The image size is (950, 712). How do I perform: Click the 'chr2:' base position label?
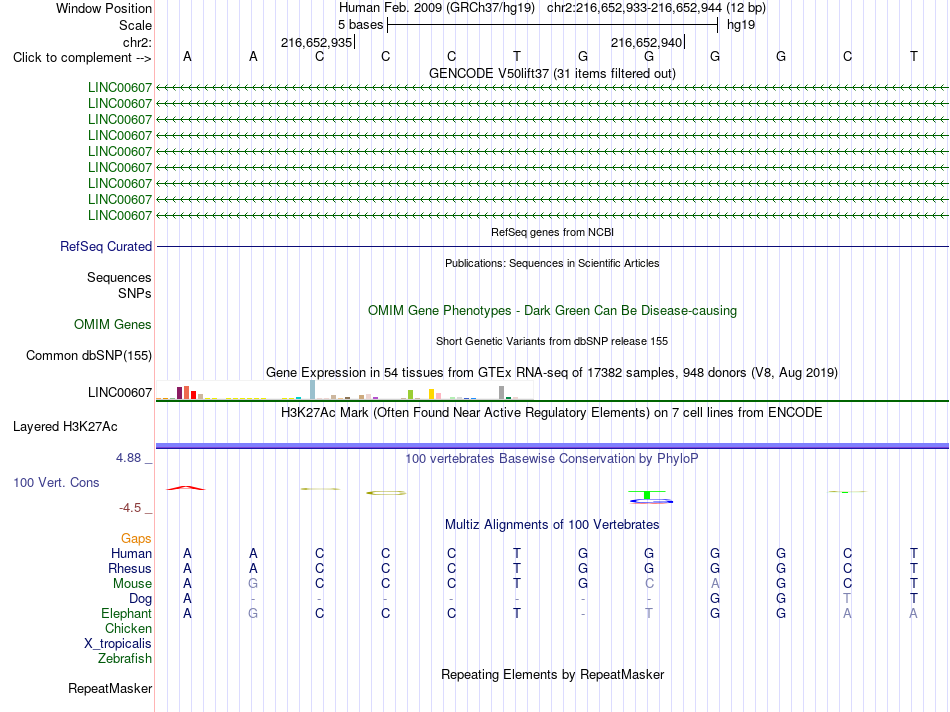click(x=137, y=42)
